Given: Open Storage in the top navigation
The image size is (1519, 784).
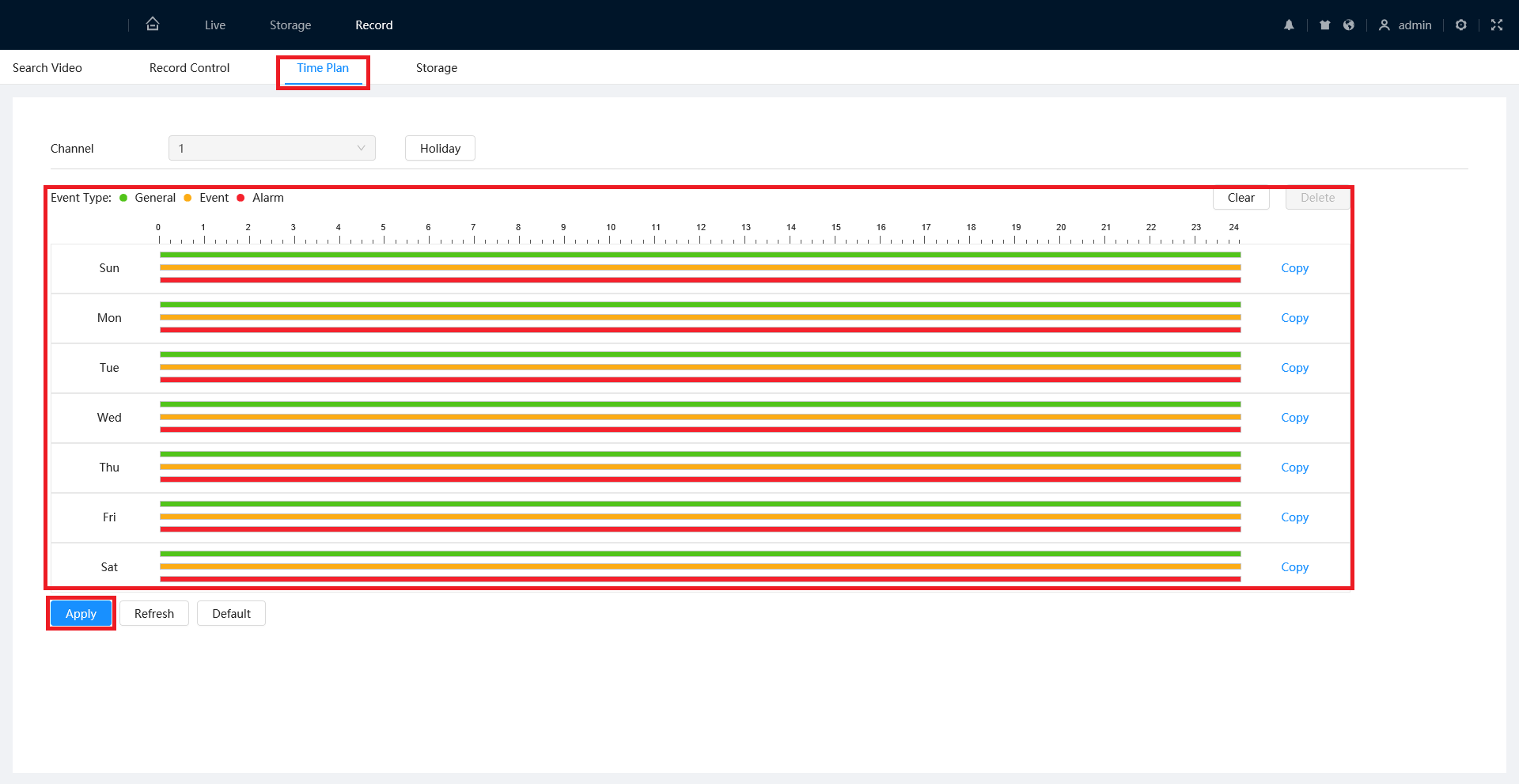Looking at the screenshot, I should pos(290,25).
